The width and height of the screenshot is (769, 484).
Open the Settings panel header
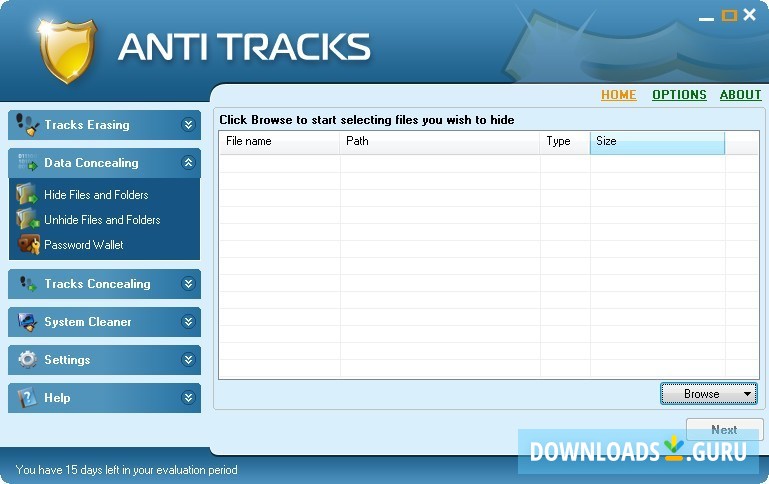104,359
